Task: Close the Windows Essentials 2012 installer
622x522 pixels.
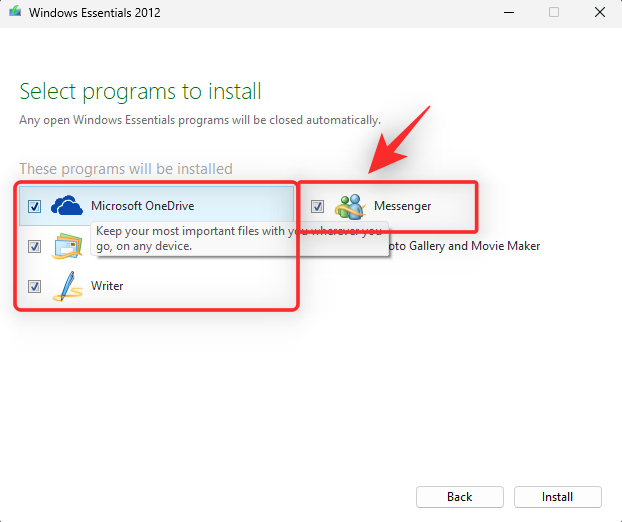Action: pyautogui.click(x=600, y=12)
